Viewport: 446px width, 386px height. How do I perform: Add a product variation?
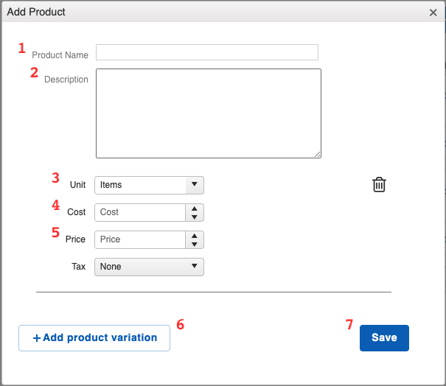94,338
